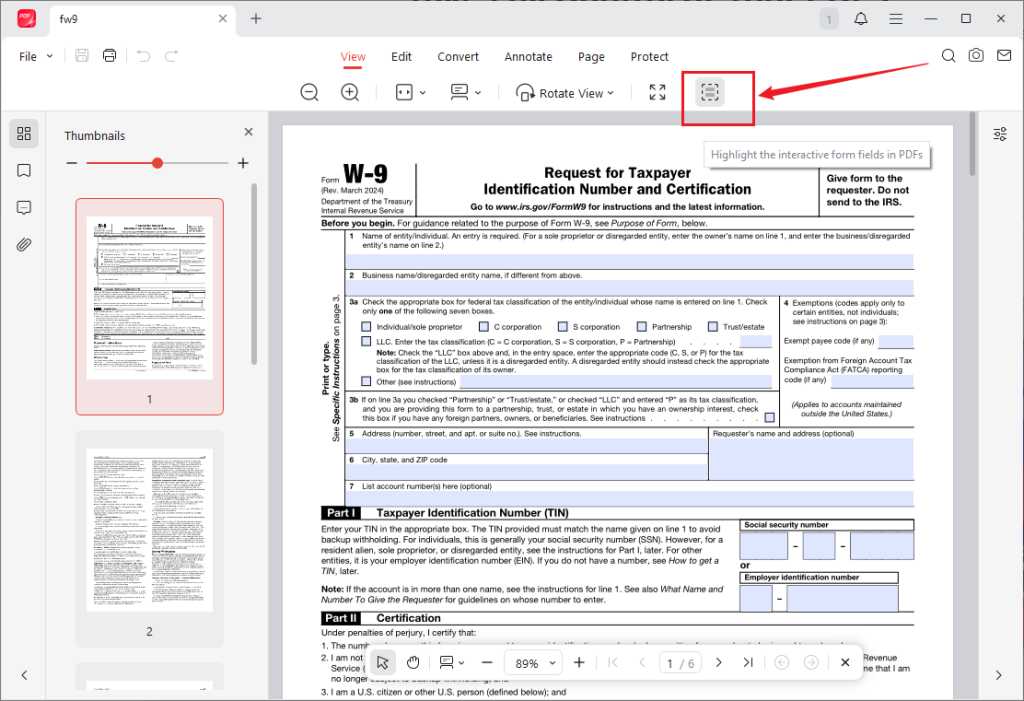The image size is (1024, 701).
Task: Click the Zoom Out magnifier icon
Action: [310, 92]
